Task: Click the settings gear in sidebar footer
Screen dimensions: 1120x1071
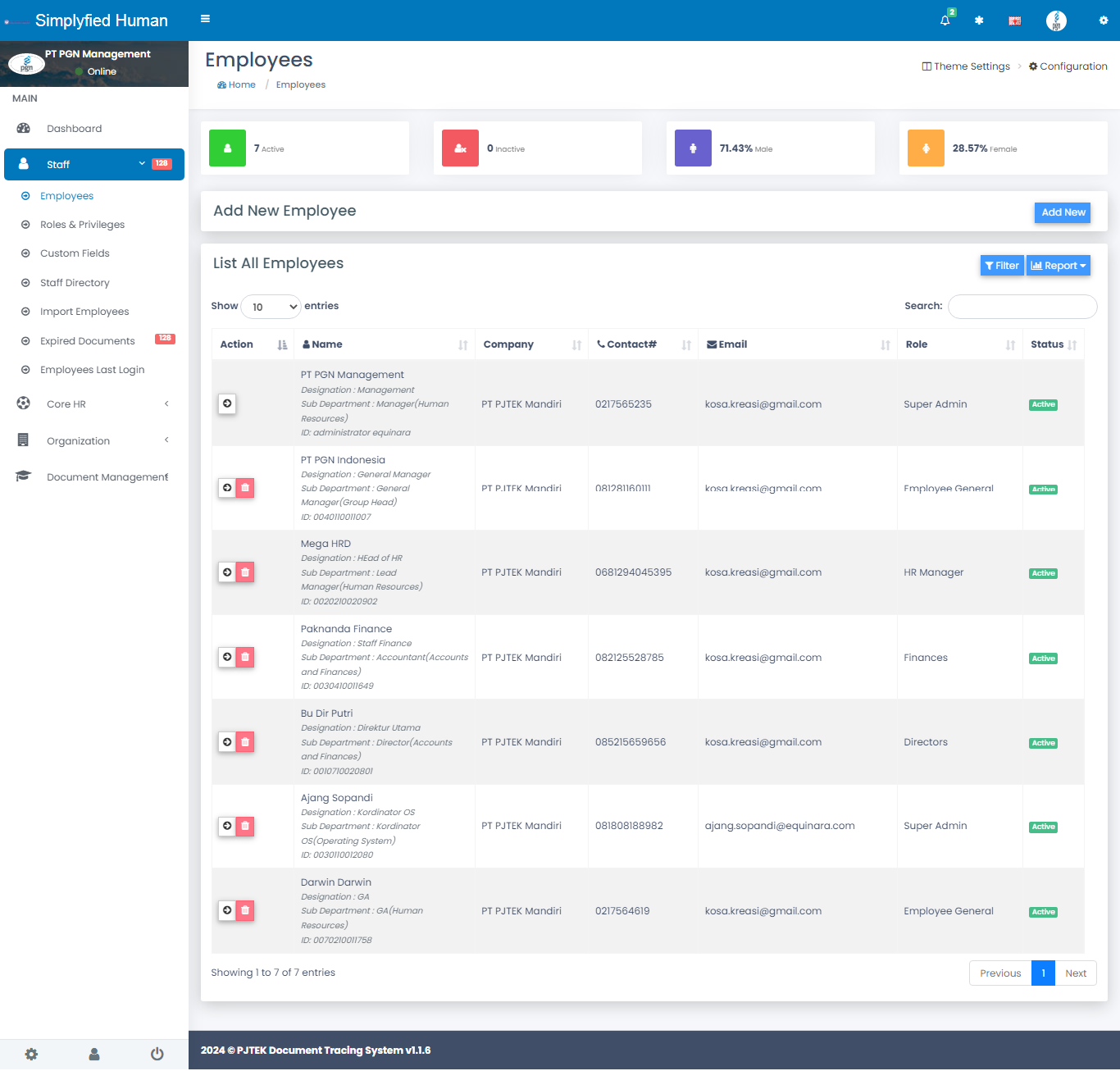Action: (x=31, y=1054)
